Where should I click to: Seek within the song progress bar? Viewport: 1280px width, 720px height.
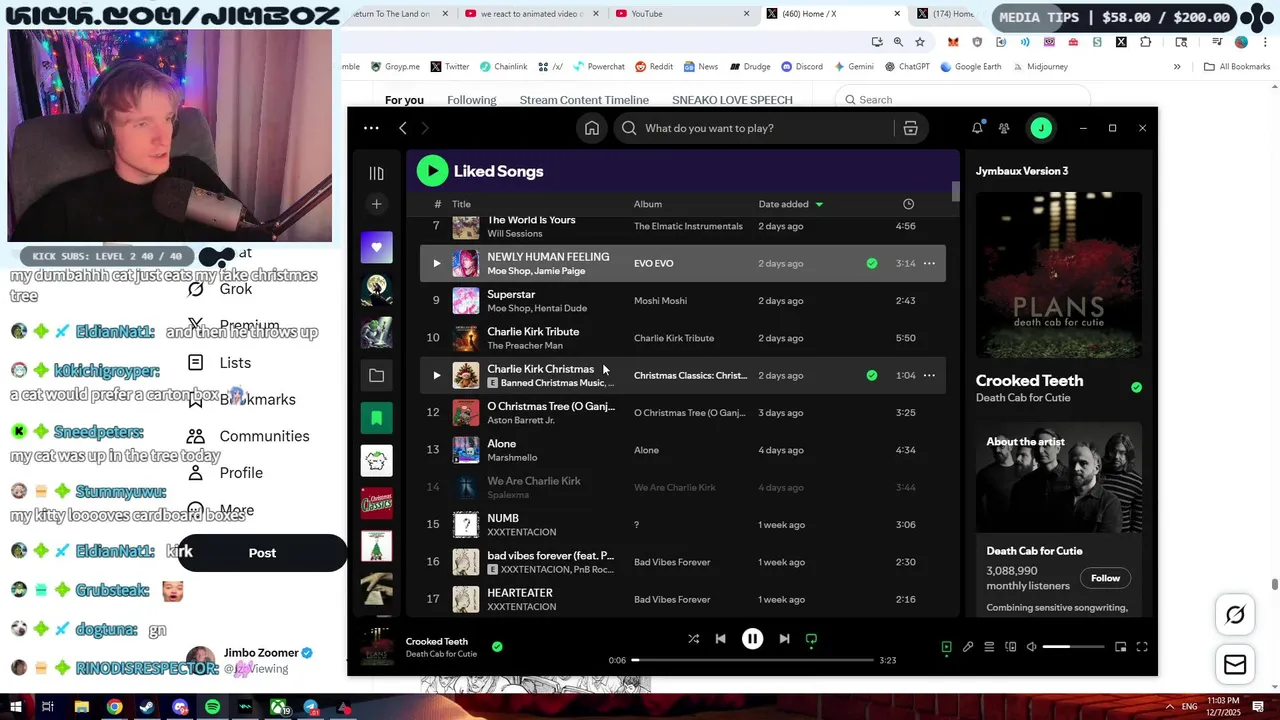(x=752, y=660)
